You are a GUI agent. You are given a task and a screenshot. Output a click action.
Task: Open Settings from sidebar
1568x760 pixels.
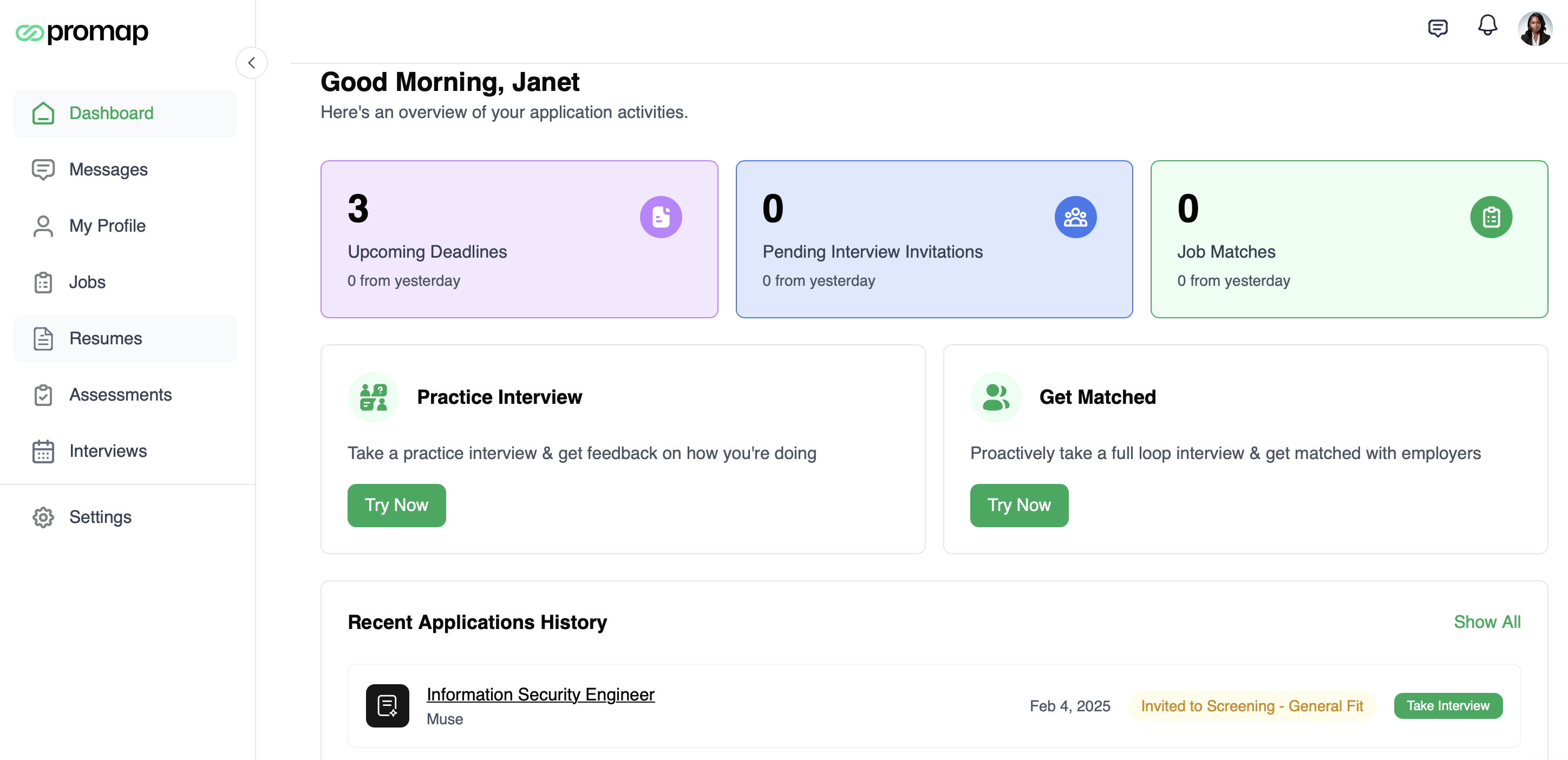tap(125, 517)
